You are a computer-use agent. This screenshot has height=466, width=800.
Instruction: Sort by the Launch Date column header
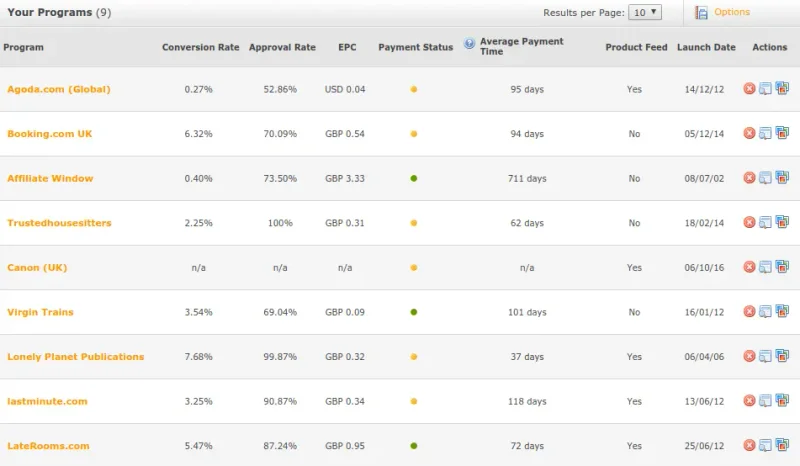(706, 47)
